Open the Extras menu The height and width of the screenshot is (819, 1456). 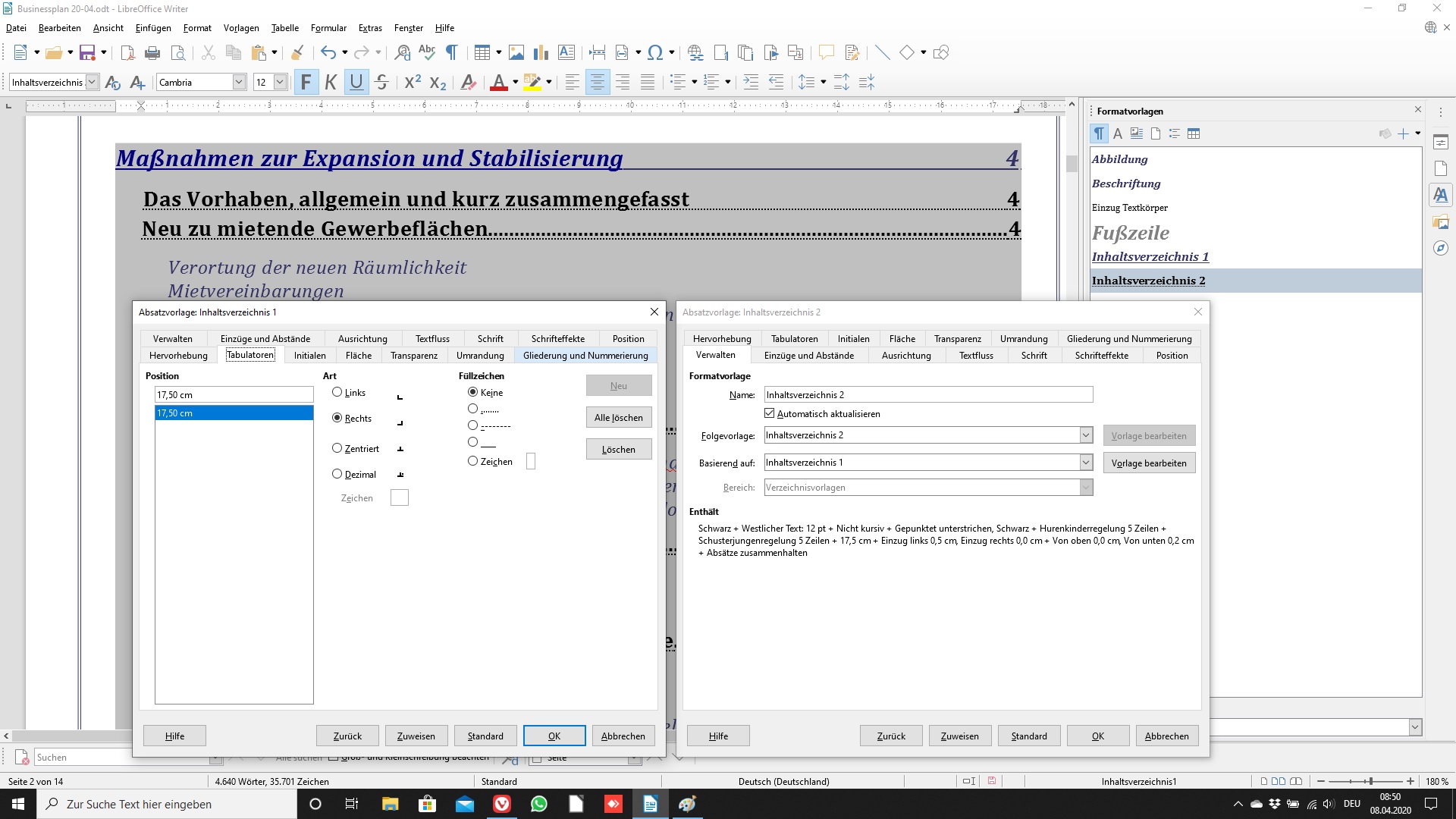click(x=370, y=28)
